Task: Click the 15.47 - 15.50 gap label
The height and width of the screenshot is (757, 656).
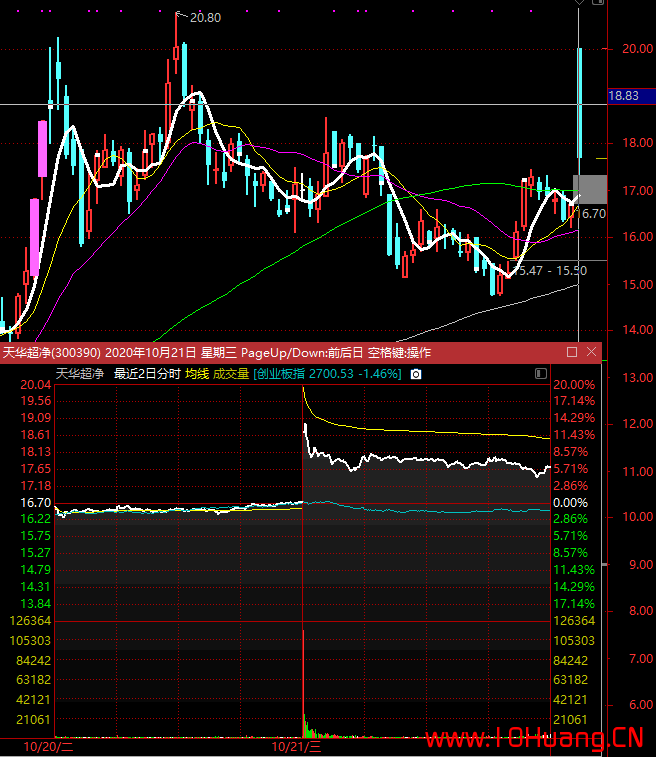Action: 549,271
